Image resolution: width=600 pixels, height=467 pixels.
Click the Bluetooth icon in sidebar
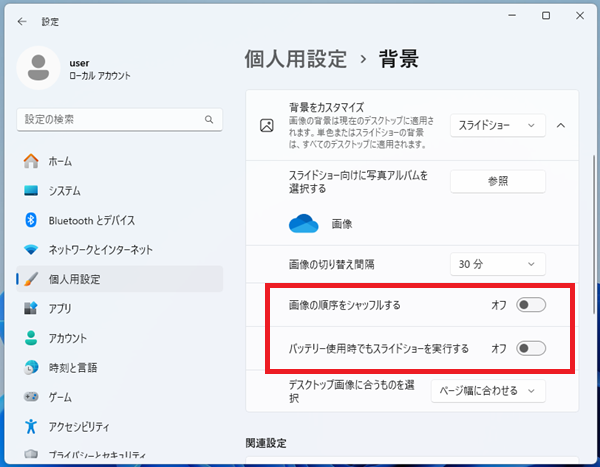tap(31, 220)
